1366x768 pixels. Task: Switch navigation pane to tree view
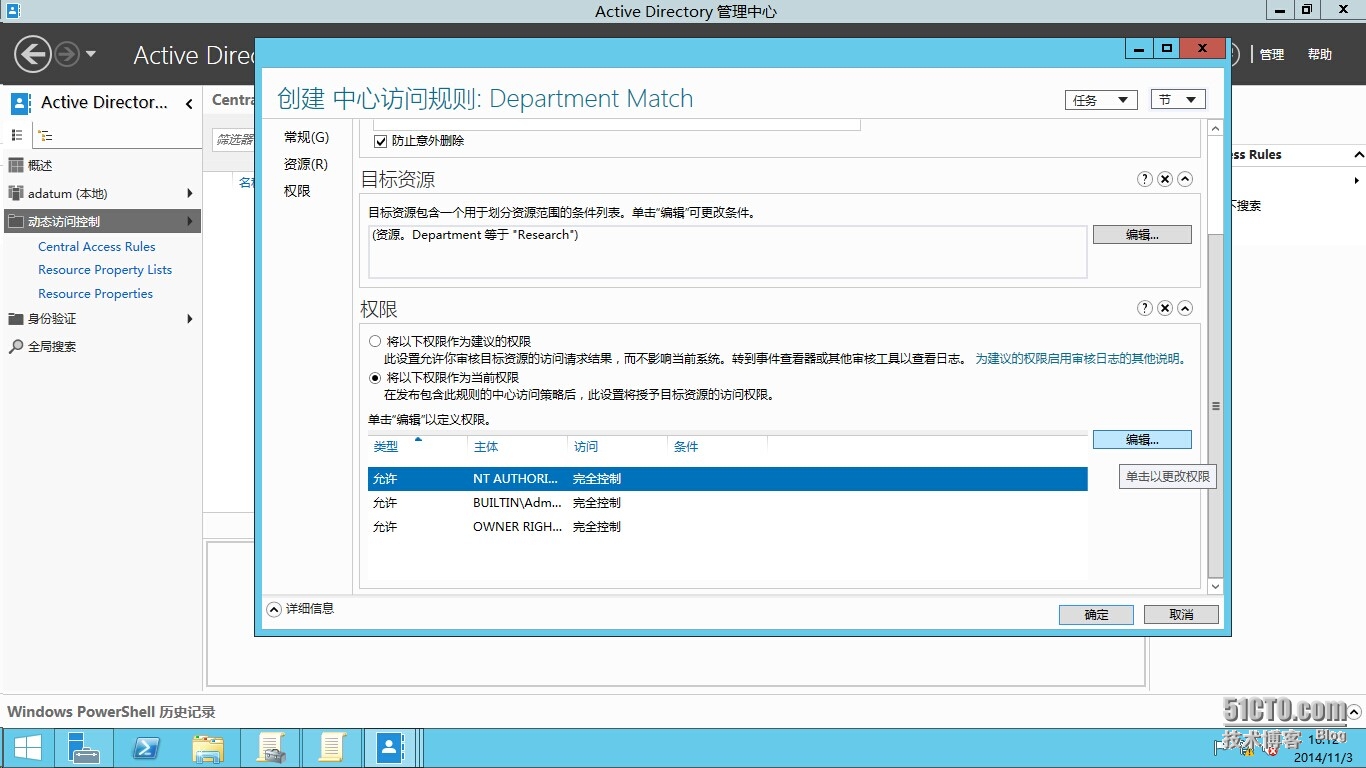point(44,135)
